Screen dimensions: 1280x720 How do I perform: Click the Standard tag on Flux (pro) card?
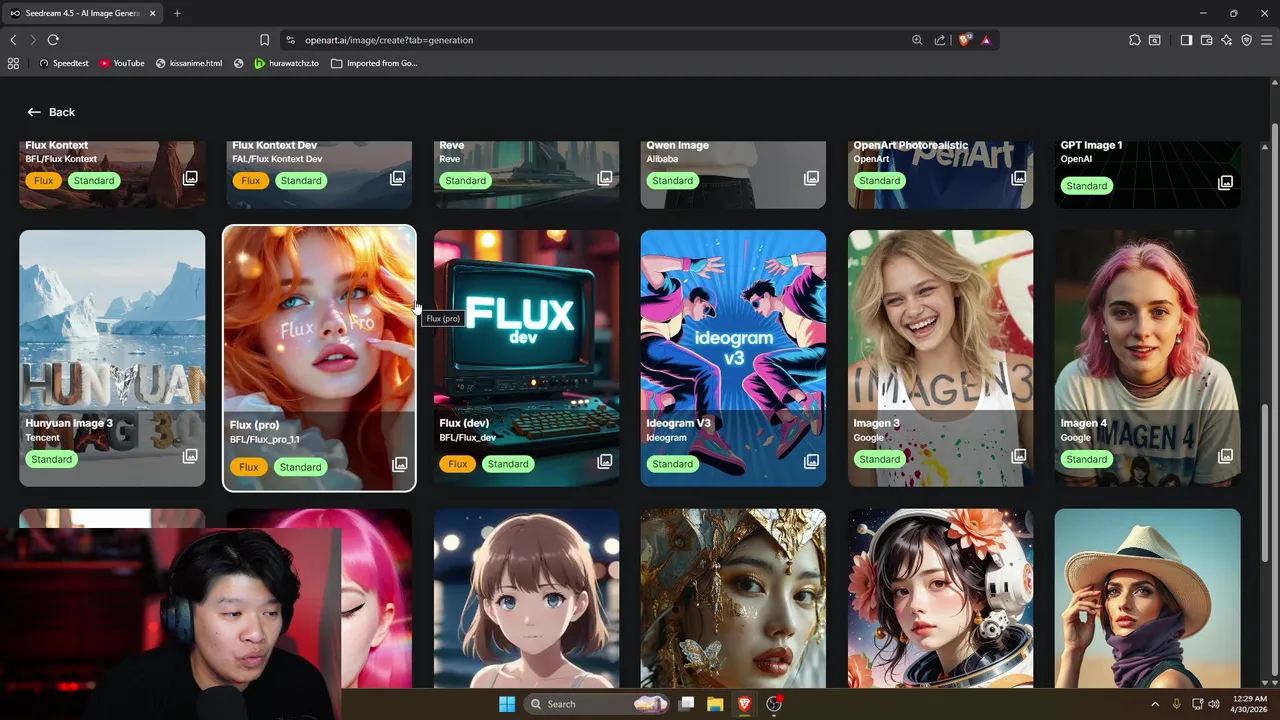click(300, 467)
